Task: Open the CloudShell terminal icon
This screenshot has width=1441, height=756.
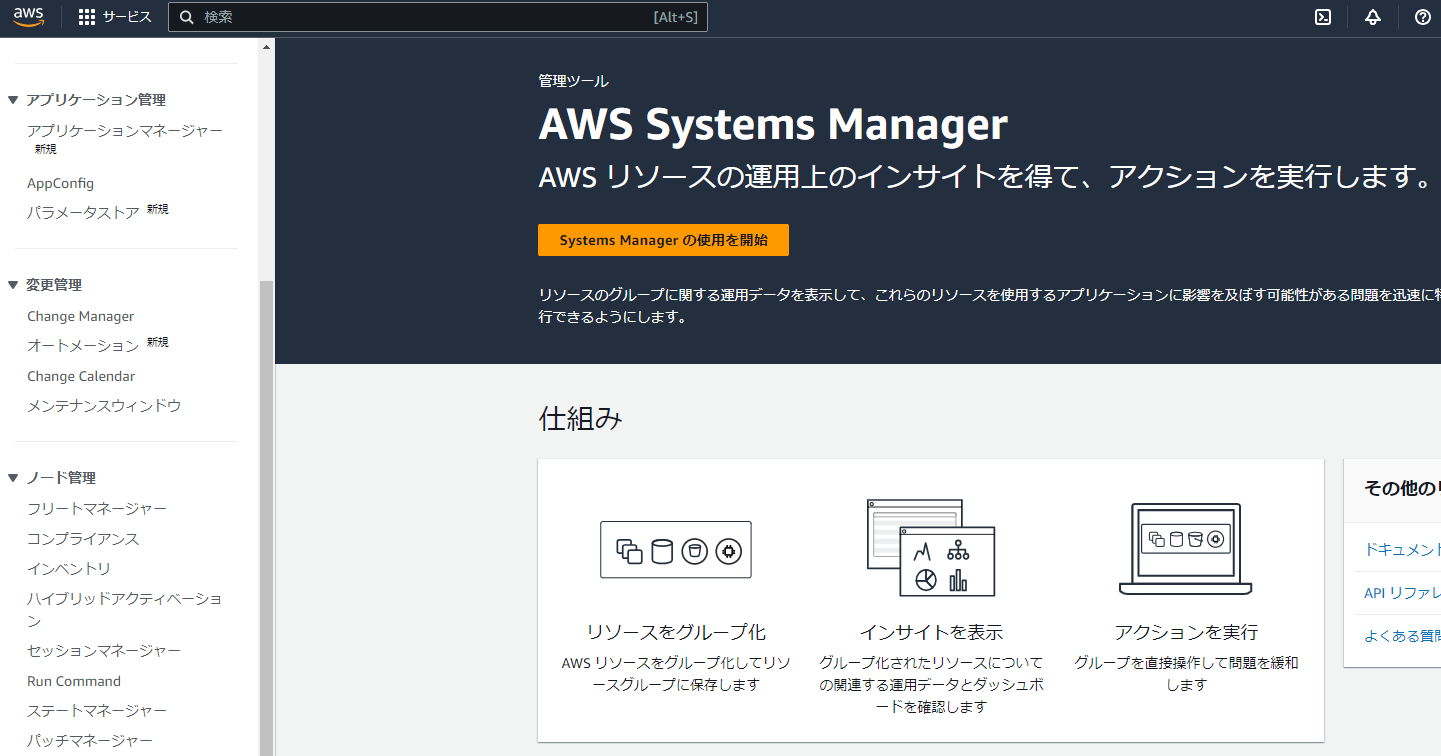Action: [1323, 17]
